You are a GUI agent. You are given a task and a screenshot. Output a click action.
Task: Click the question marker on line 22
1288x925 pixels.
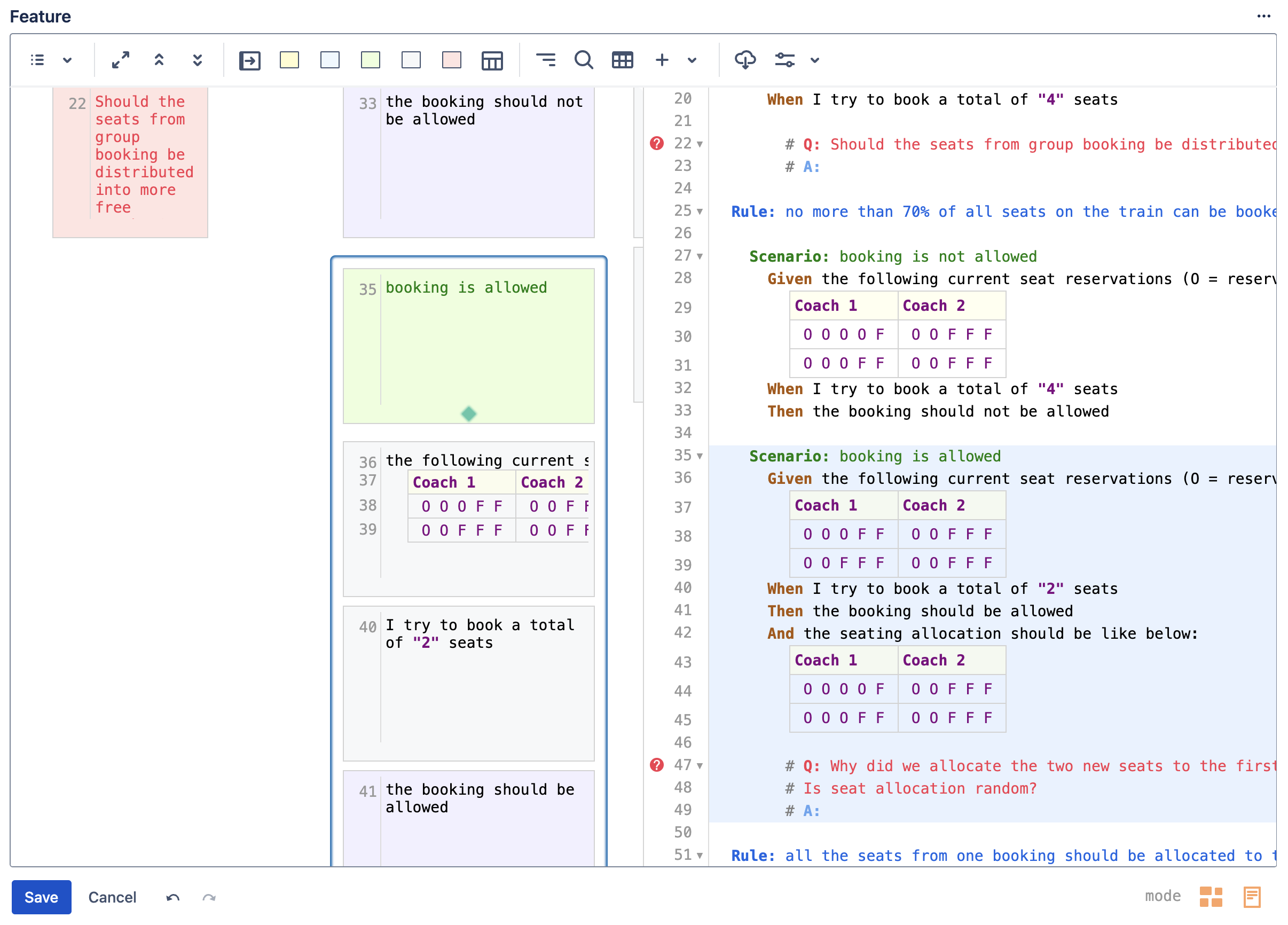click(656, 143)
